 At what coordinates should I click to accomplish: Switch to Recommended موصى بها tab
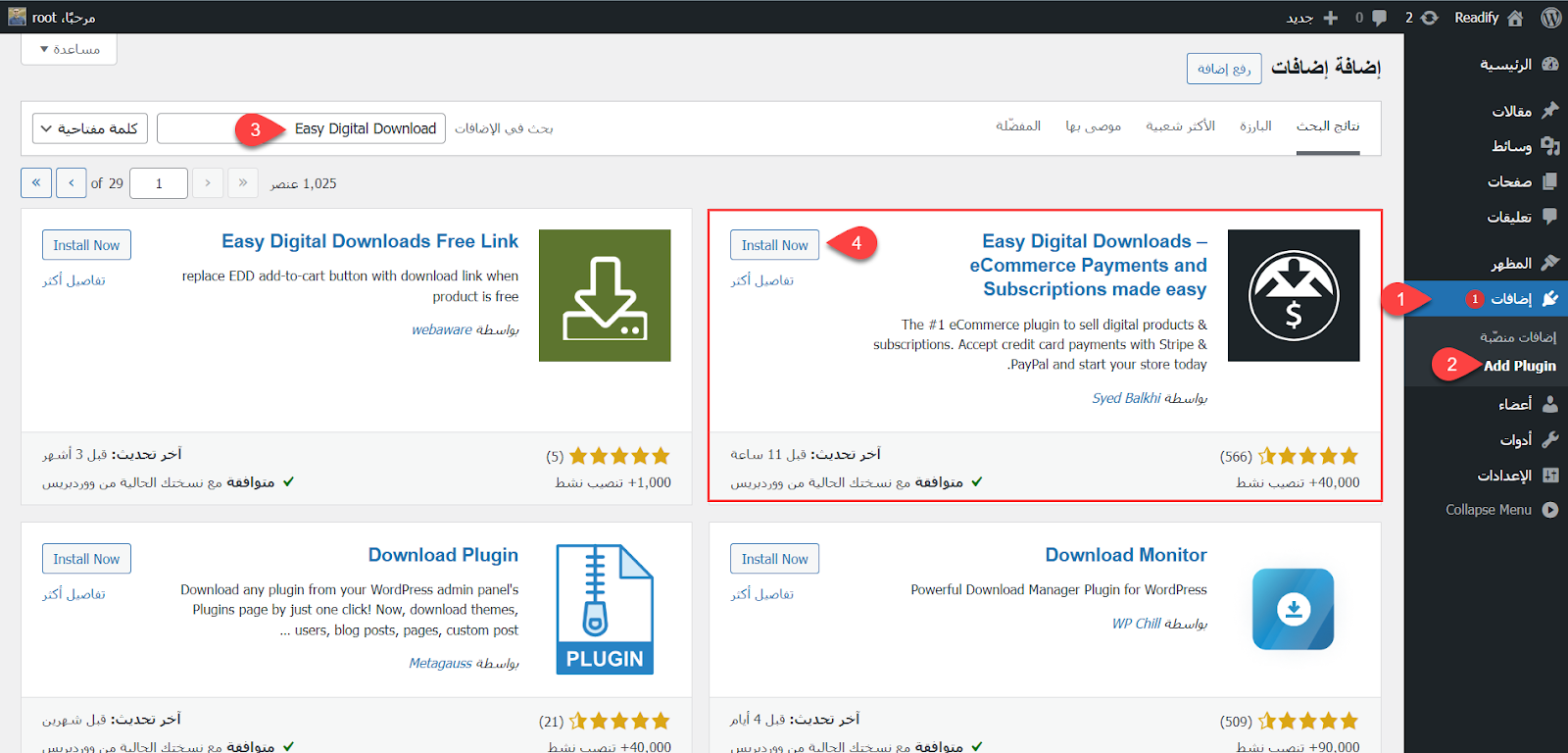[x=1093, y=126]
